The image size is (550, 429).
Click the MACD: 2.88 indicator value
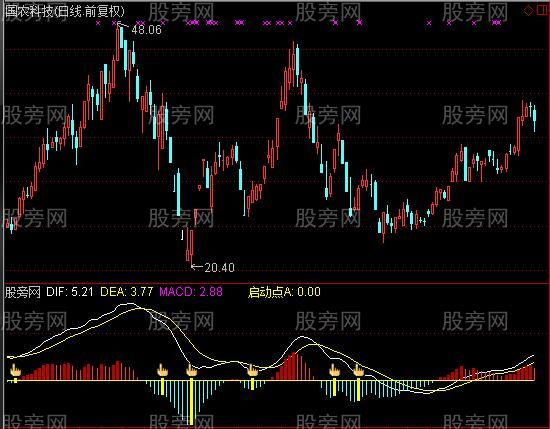[x=191, y=292]
